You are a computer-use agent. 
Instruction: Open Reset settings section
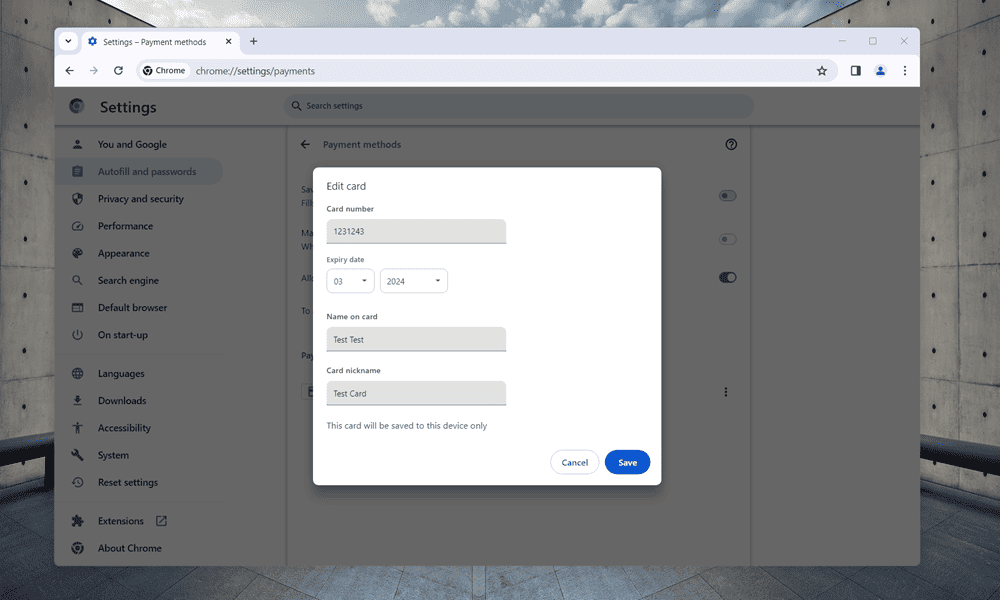[x=128, y=482]
